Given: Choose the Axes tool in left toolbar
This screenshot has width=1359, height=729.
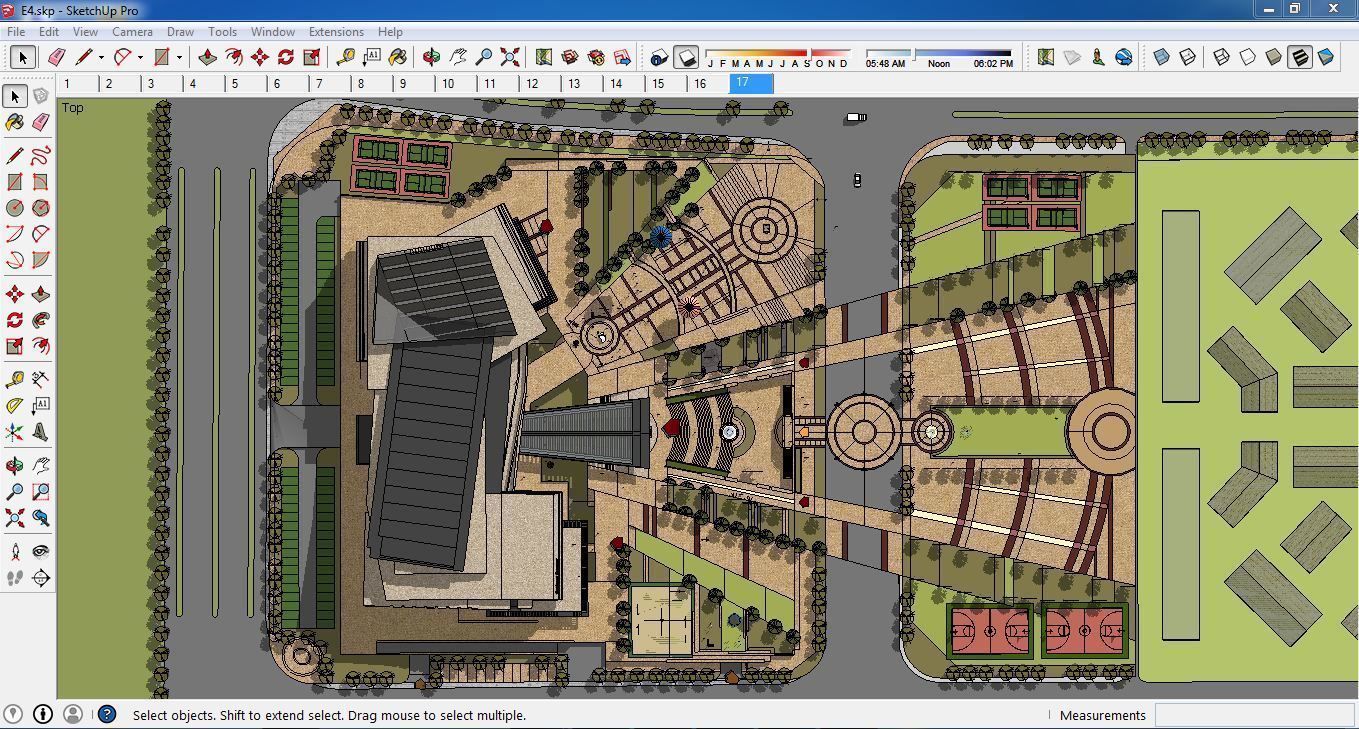Looking at the screenshot, I should [x=14, y=432].
